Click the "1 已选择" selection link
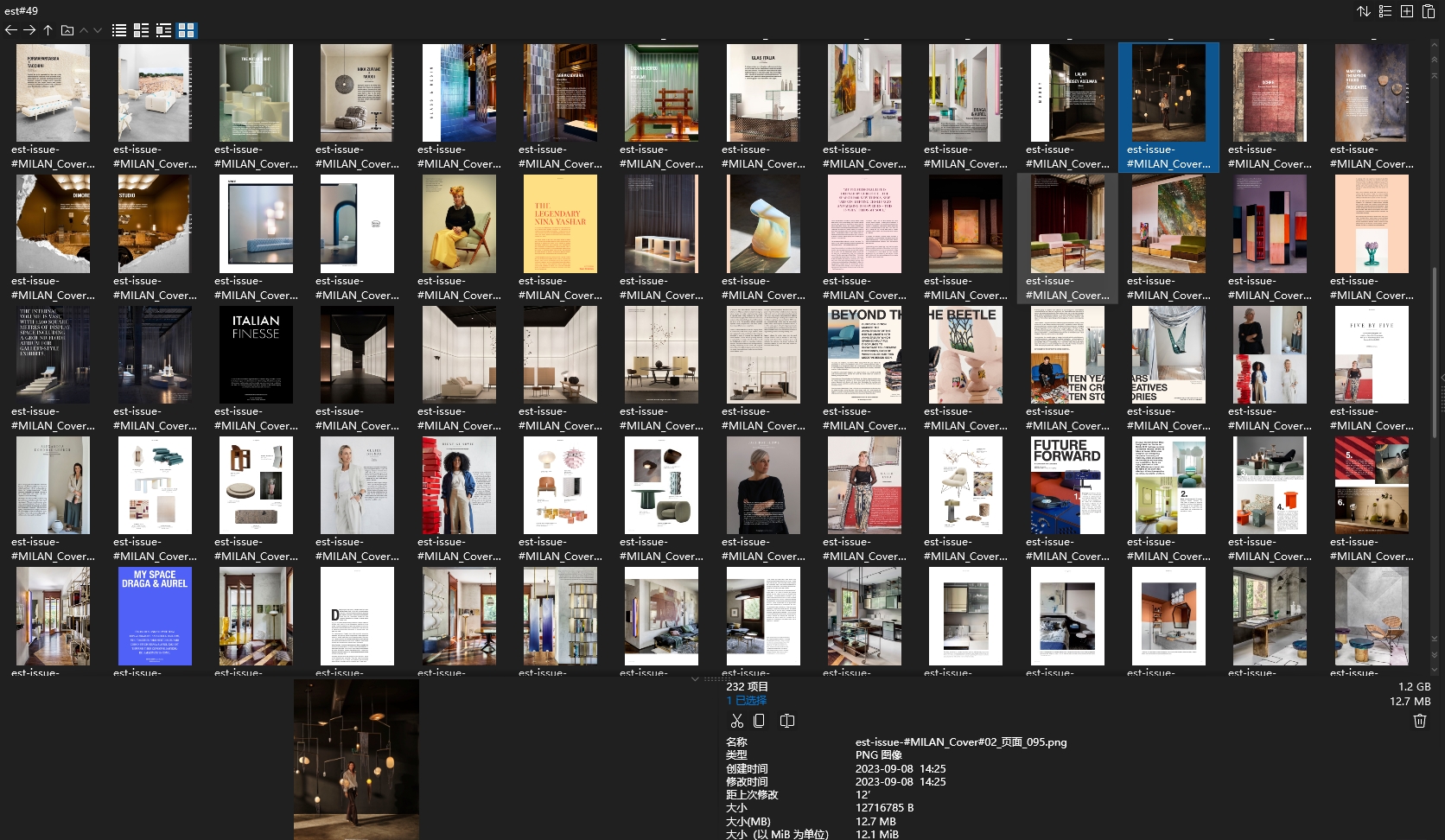This screenshot has width=1445, height=840. pyautogui.click(x=748, y=701)
